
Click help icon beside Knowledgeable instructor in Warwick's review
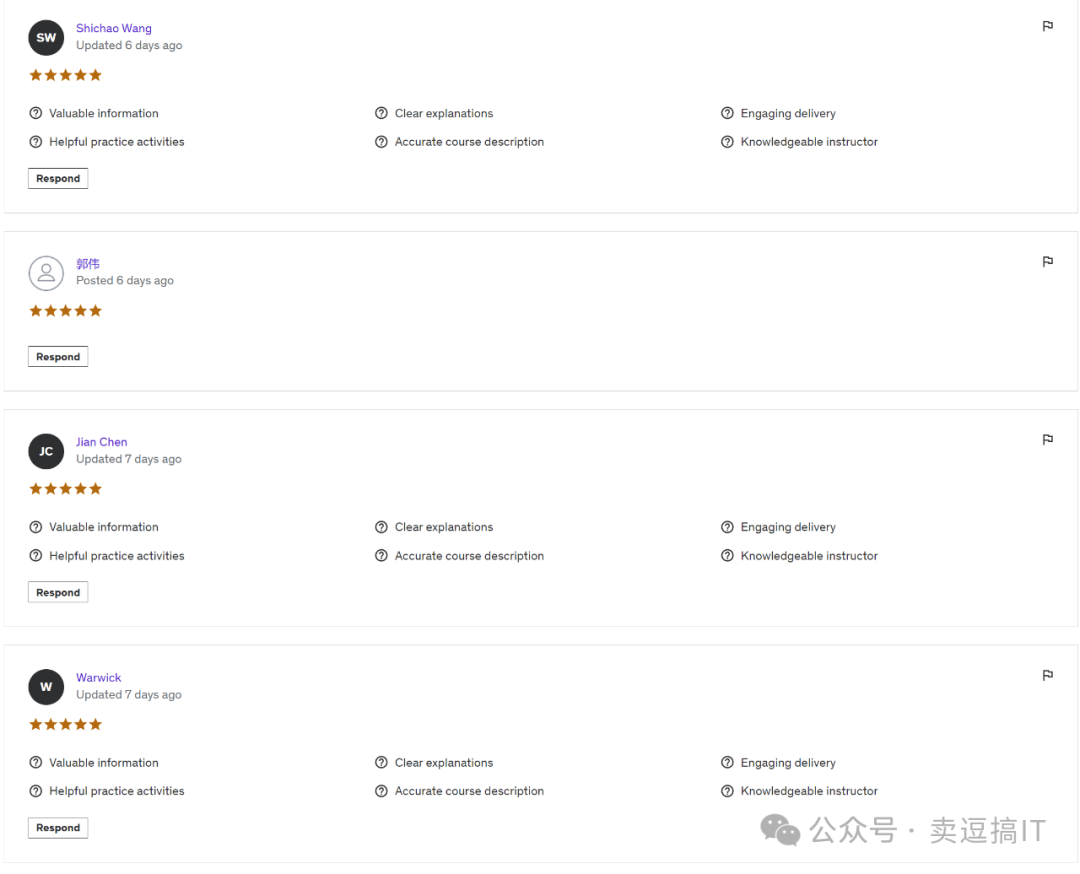(727, 791)
